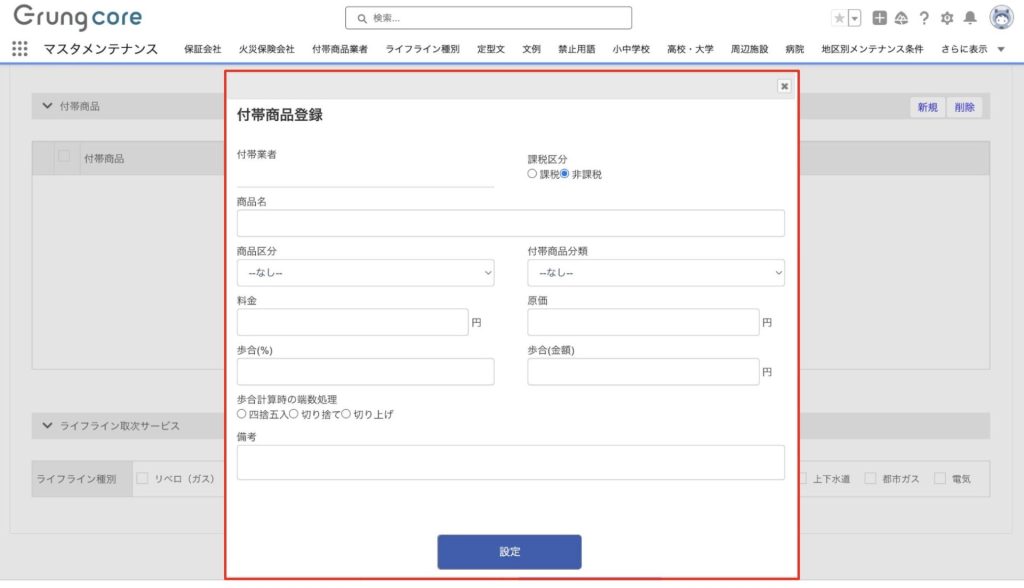
Task: Open the Trailhead guidance icon
Action: 901,18
